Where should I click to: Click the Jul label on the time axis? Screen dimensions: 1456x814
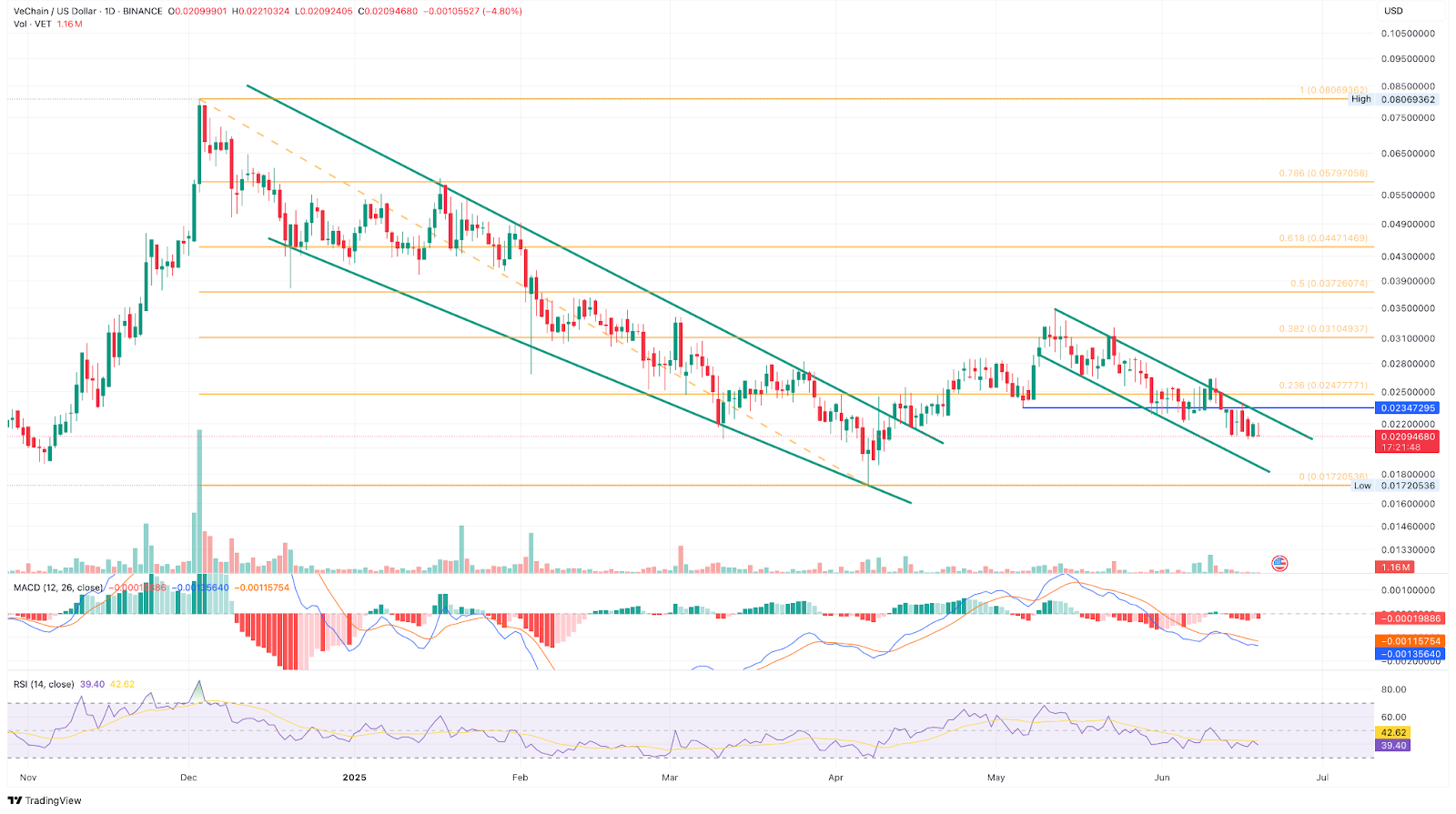point(1322,778)
